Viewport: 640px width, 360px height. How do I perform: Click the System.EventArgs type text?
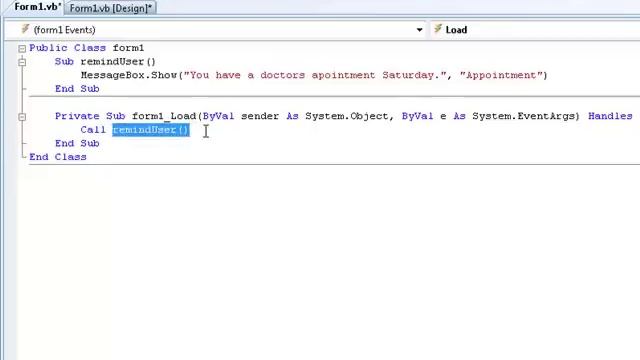point(523,116)
